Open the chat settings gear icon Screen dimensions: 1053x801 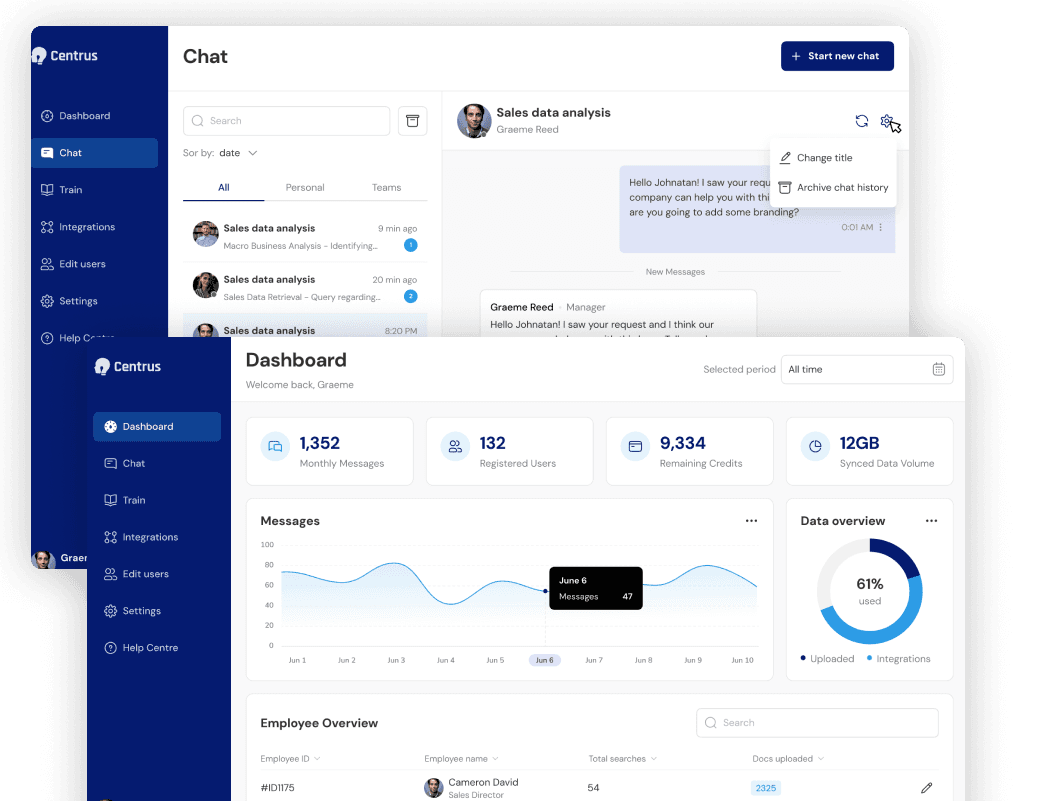click(887, 121)
